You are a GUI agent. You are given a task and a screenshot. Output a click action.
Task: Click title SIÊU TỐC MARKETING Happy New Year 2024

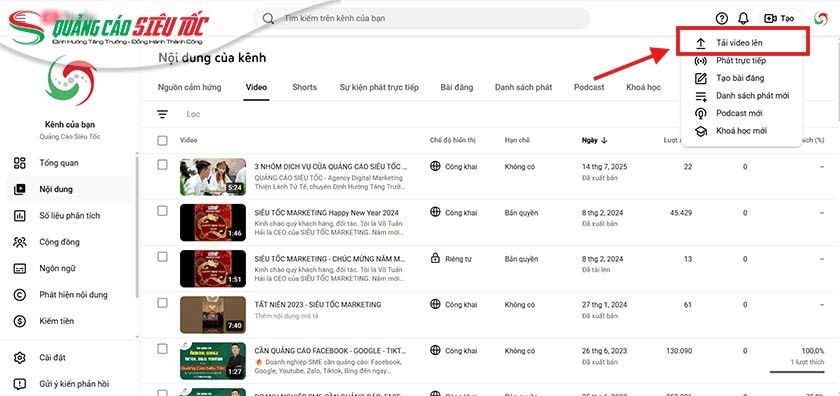tap(327, 213)
